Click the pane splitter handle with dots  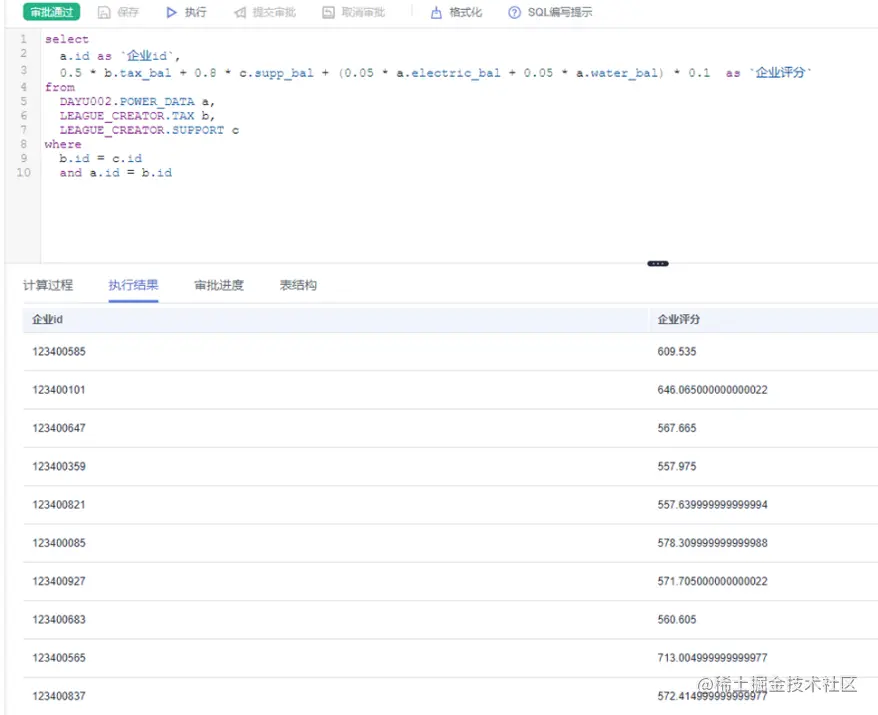pos(658,263)
